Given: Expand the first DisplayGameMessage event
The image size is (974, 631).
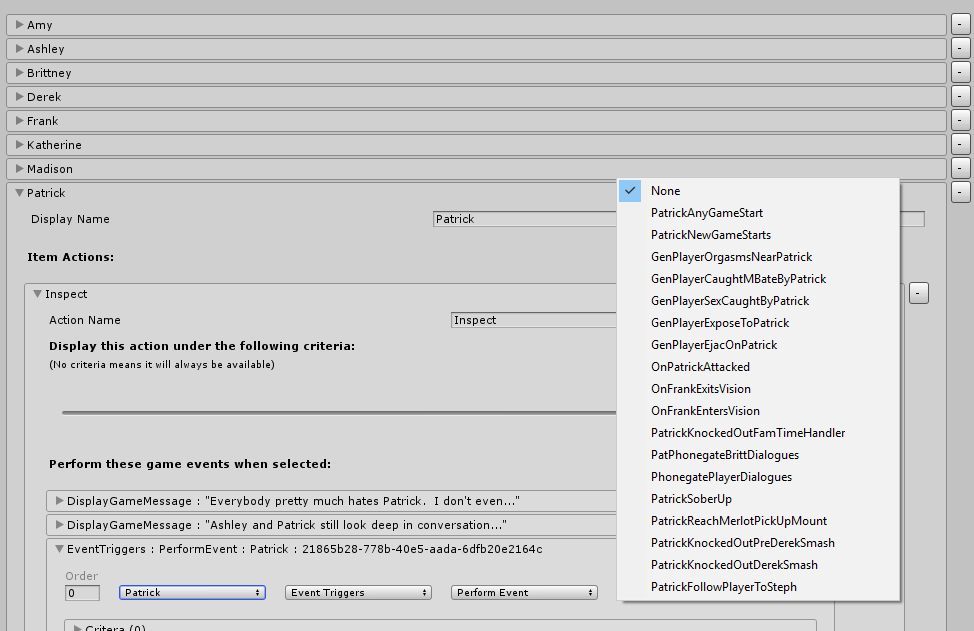Looking at the screenshot, I should pyautogui.click(x=60, y=500).
